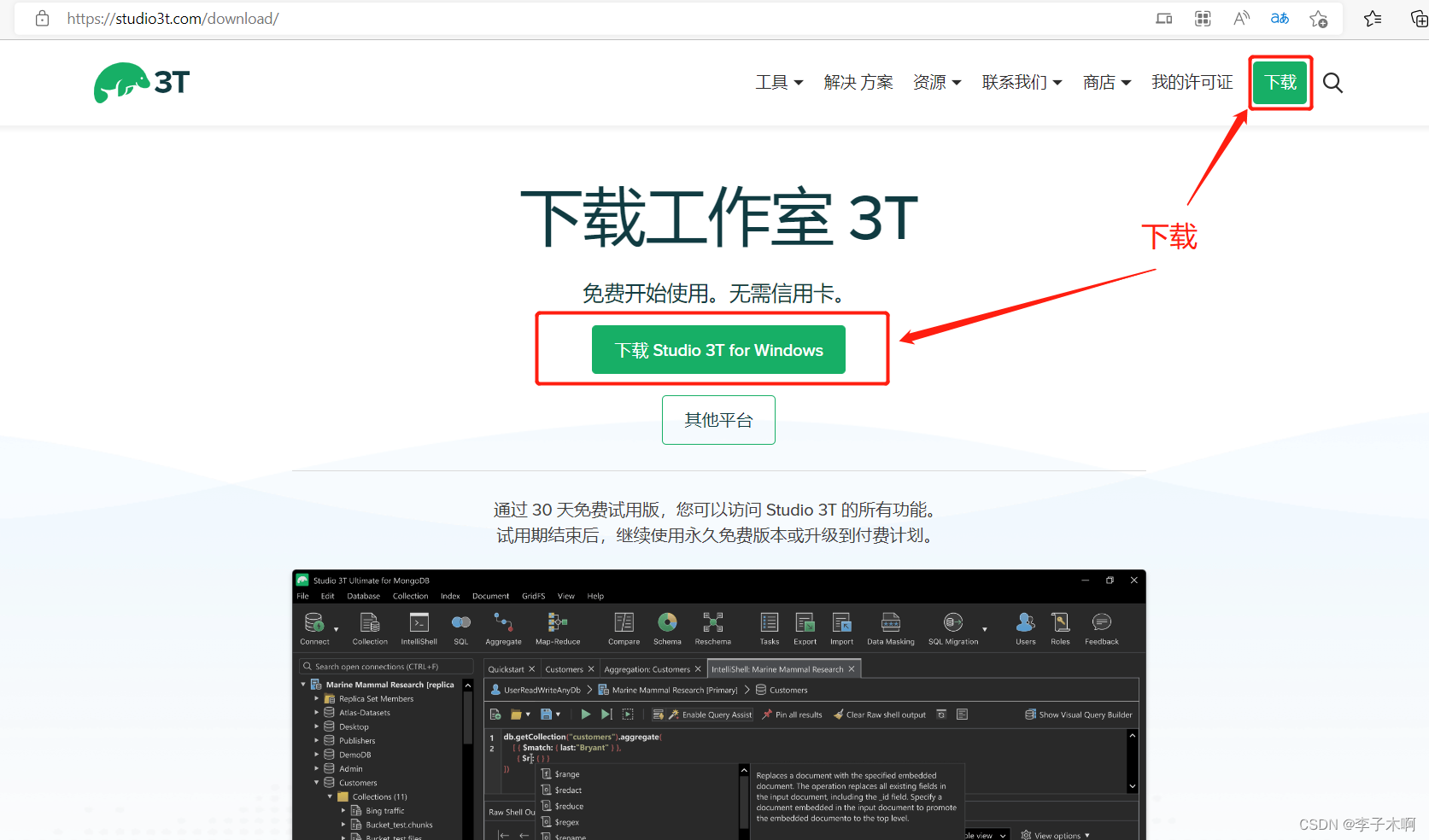Image resolution: width=1429 pixels, height=840 pixels.
Task: Collapse the Customers database tree node
Action: [x=317, y=783]
